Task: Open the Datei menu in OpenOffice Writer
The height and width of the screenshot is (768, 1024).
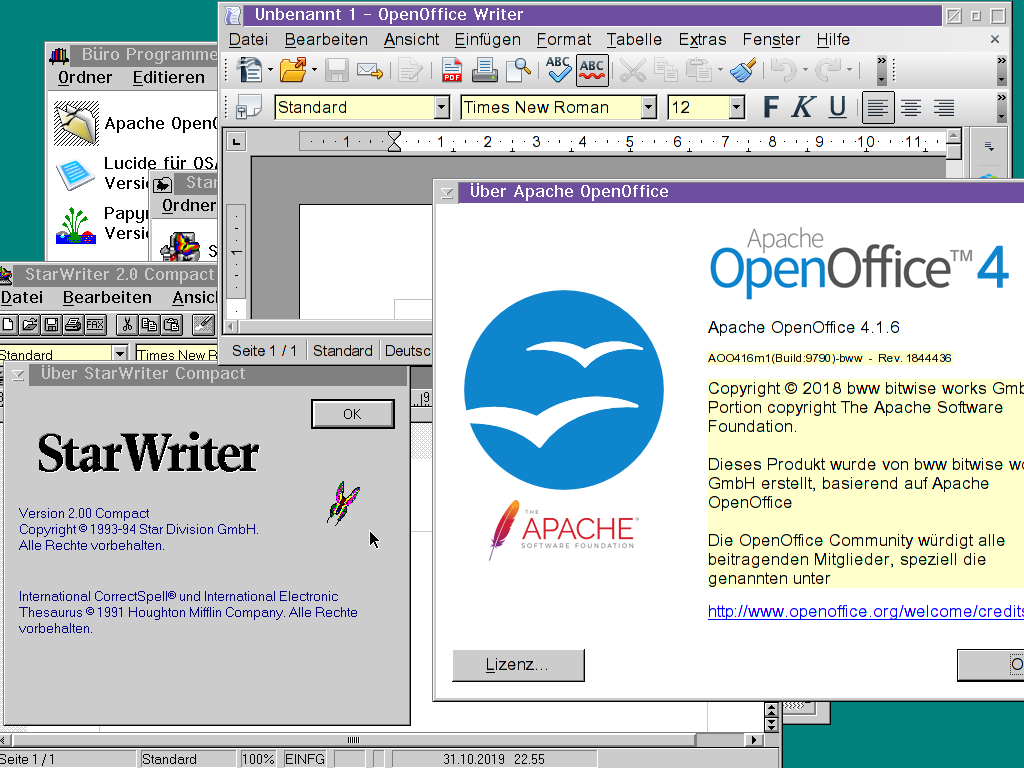Action: [248, 40]
